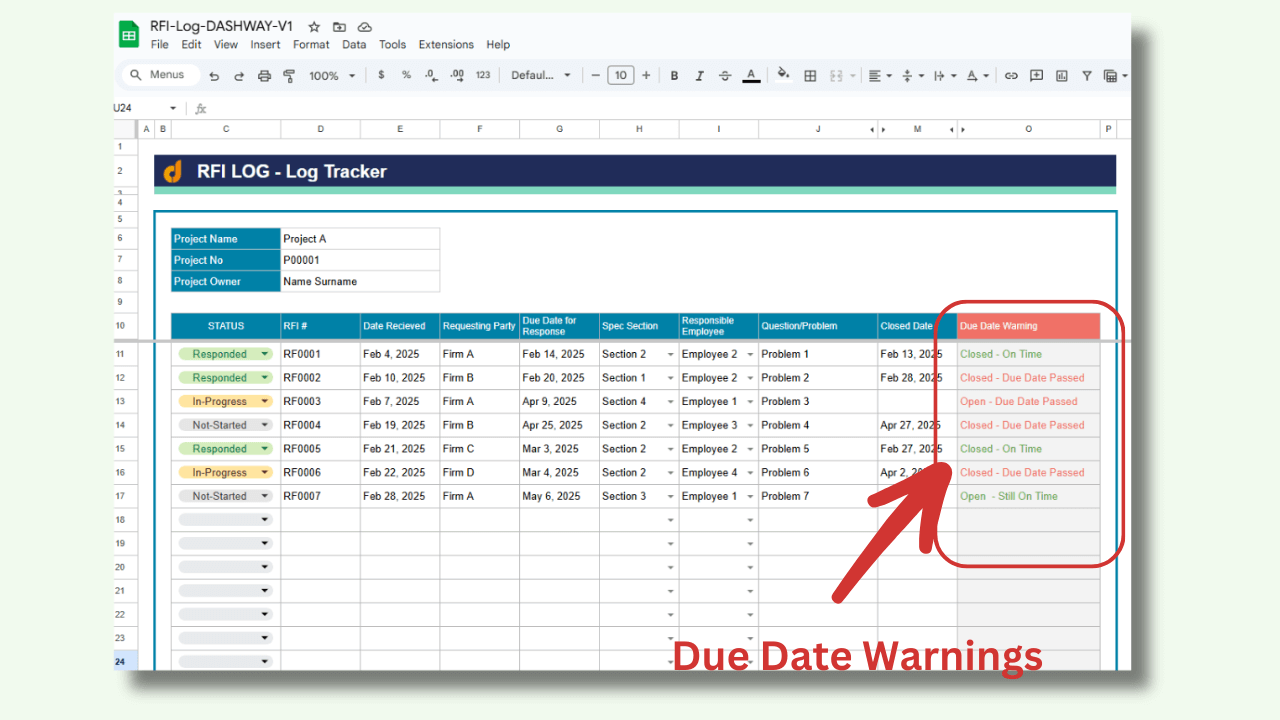Open the 100% zoom dropdown

coord(331,76)
